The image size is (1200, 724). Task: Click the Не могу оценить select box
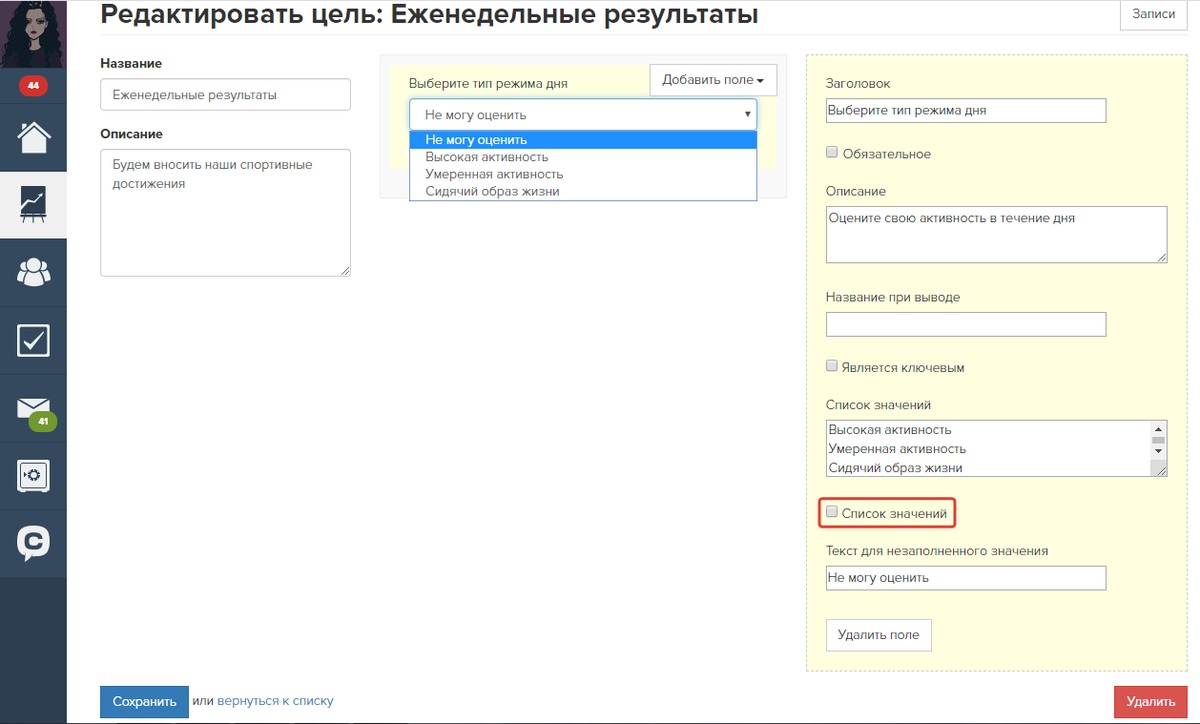coord(582,115)
